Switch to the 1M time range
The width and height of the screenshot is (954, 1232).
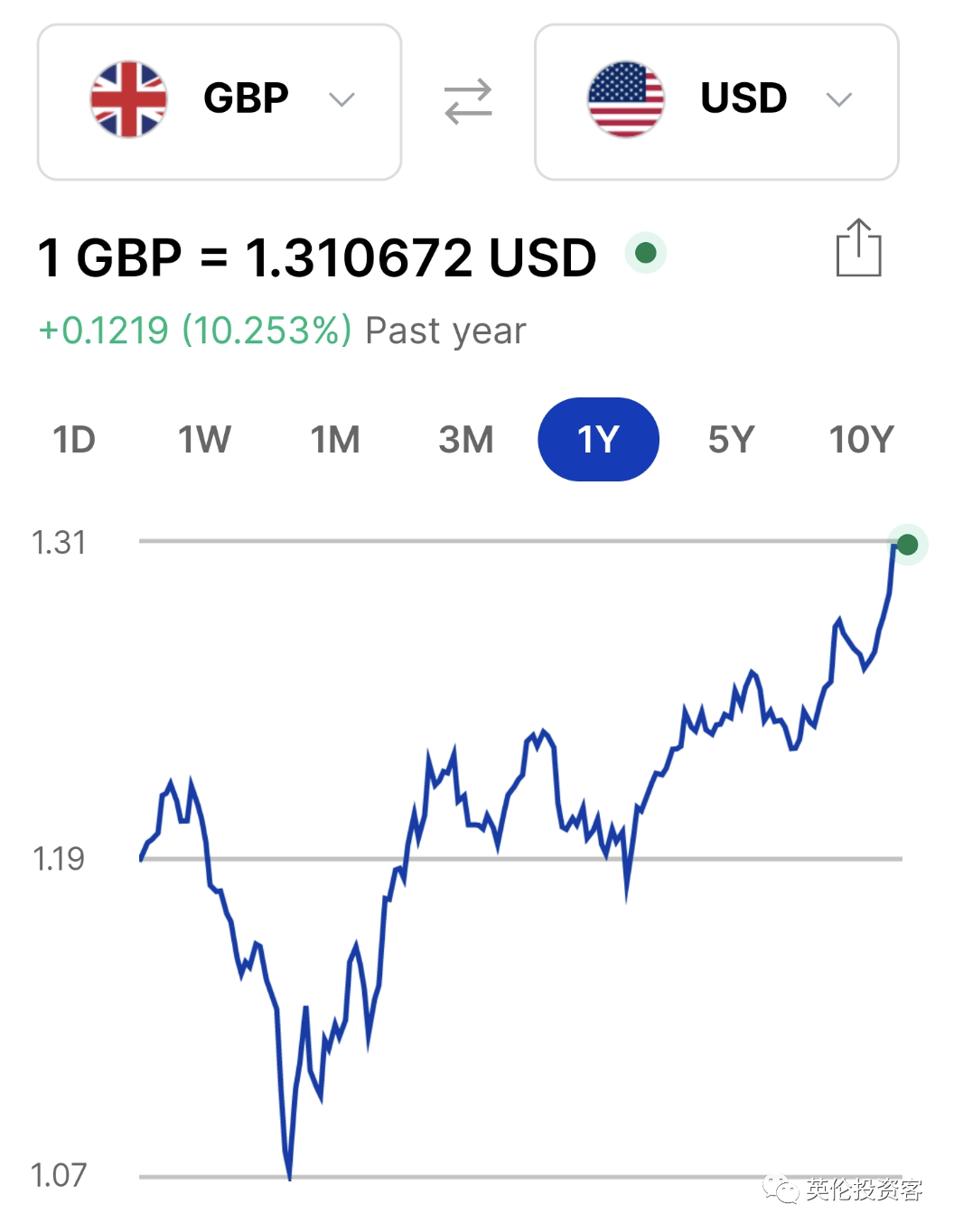click(x=335, y=440)
